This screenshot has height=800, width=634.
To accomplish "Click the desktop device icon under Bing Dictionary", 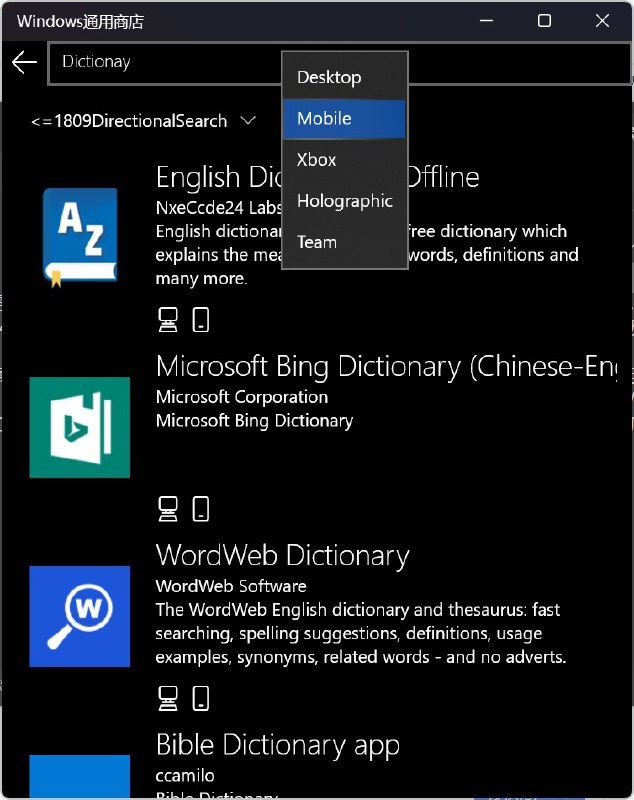I will tap(168, 509).
